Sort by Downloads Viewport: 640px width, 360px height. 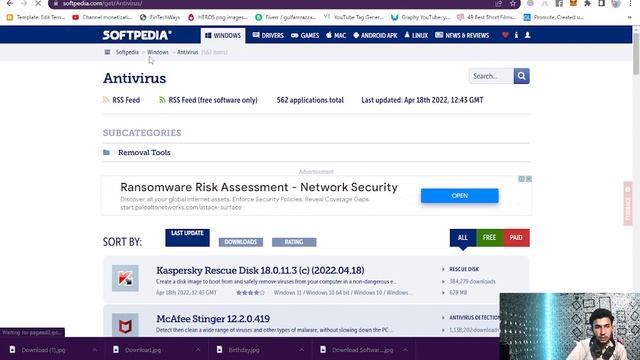241,242
